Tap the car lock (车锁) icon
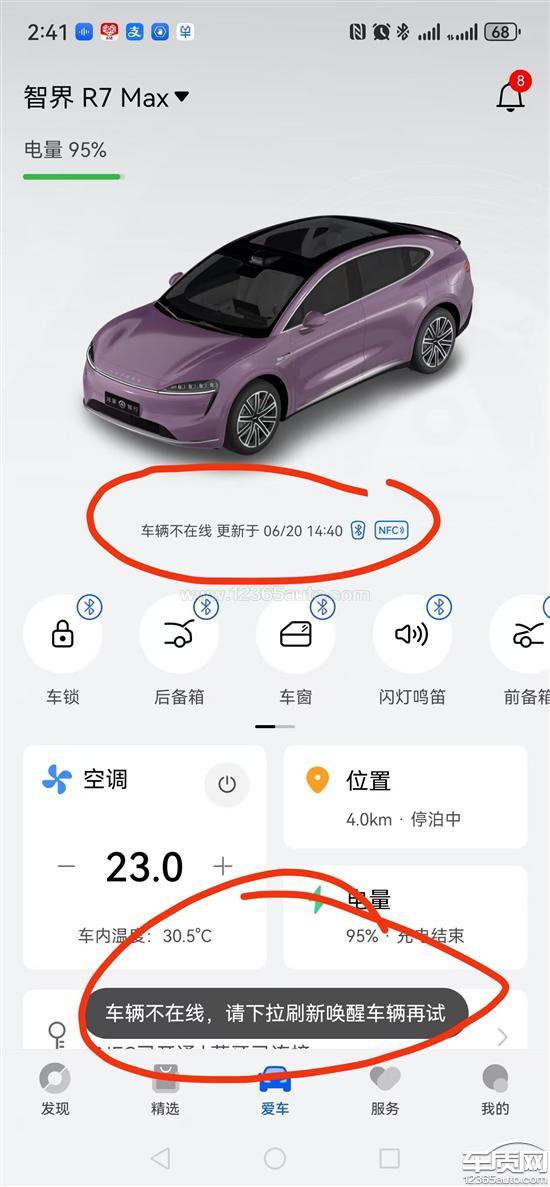 click(x=63, y=634)
